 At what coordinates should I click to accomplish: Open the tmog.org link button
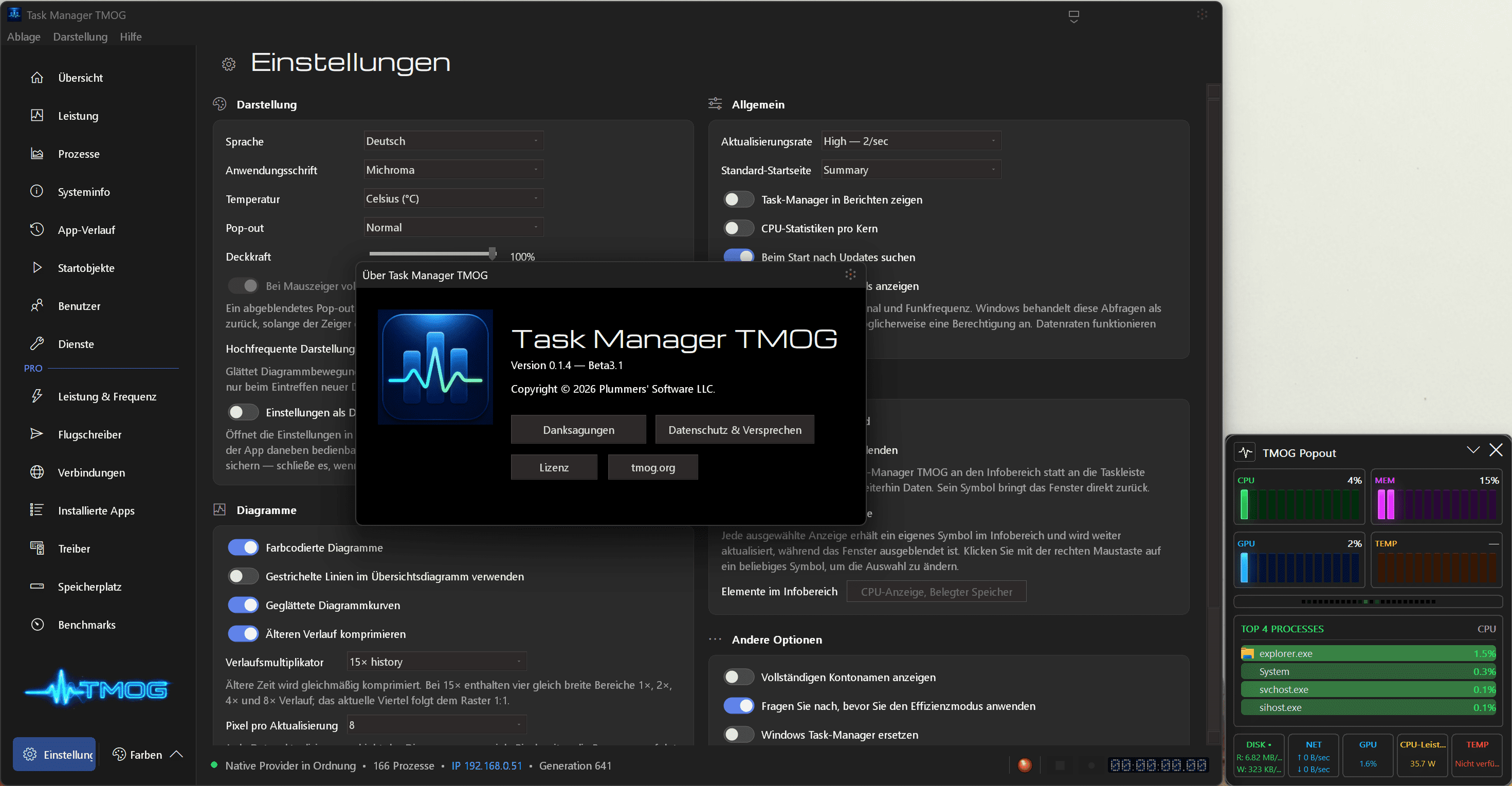click(653, 467)
